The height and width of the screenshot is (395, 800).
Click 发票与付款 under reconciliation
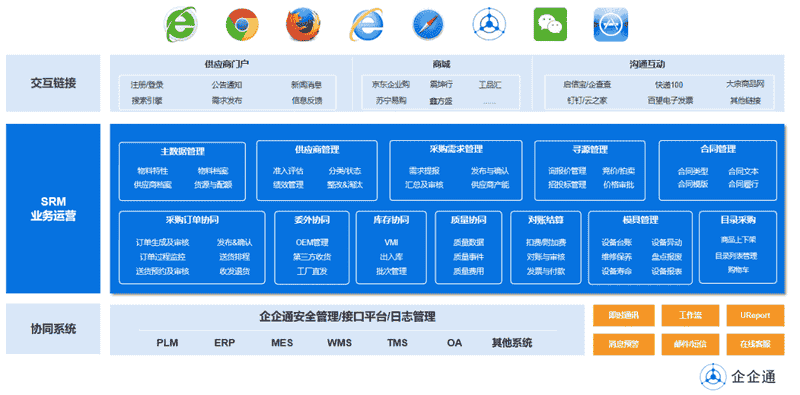coord(546,271)
